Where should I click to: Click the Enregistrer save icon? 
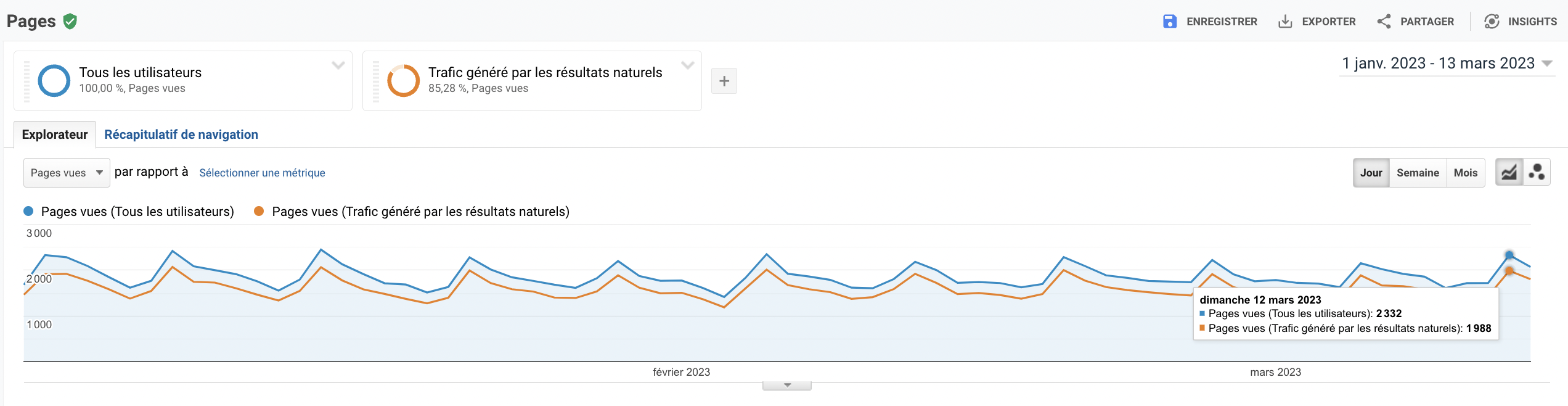(x=1169, y=22)
